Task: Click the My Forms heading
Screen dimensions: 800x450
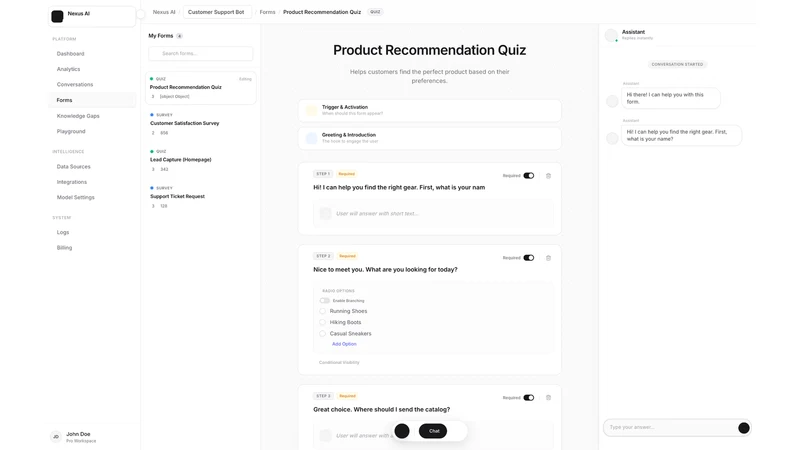Action: [161, 36]
